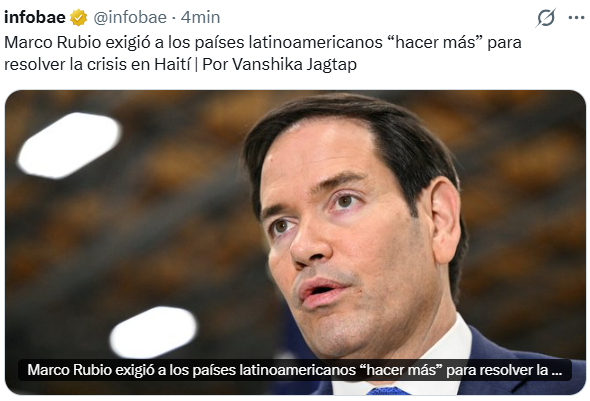Click the gold verified badge next to infobae

click(79, 18)
